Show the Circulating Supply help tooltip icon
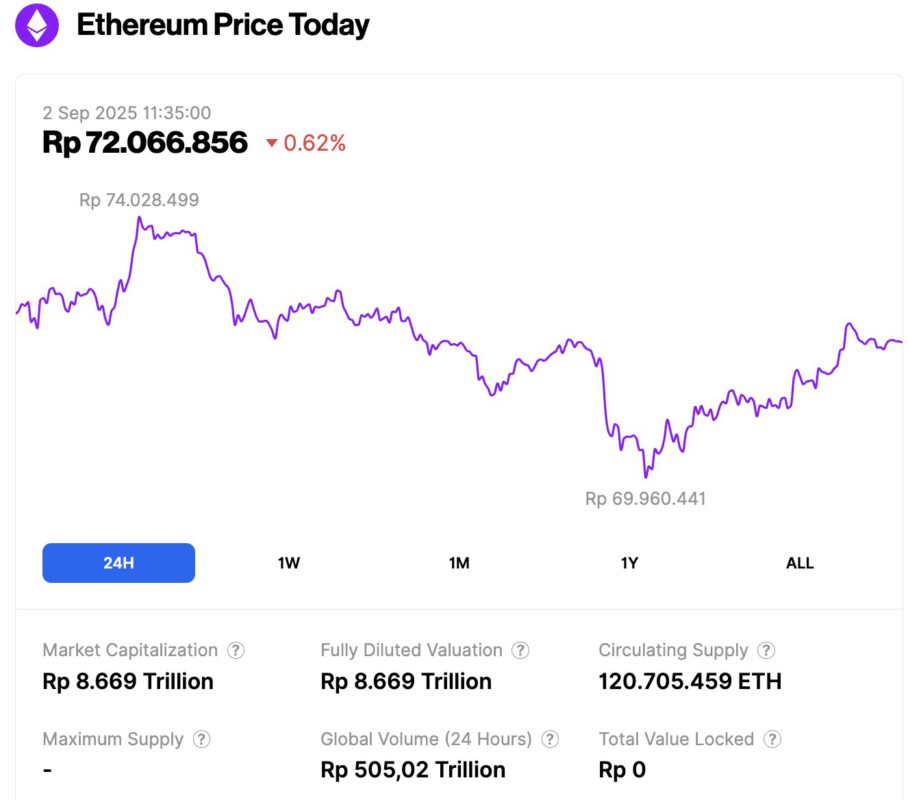 coord(766,650)
